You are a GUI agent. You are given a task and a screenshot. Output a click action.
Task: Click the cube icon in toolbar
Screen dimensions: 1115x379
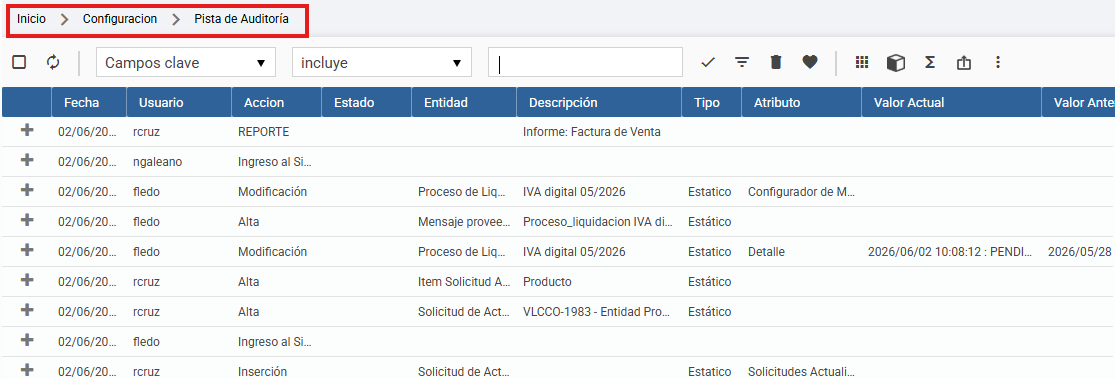[x=896, y=63]
